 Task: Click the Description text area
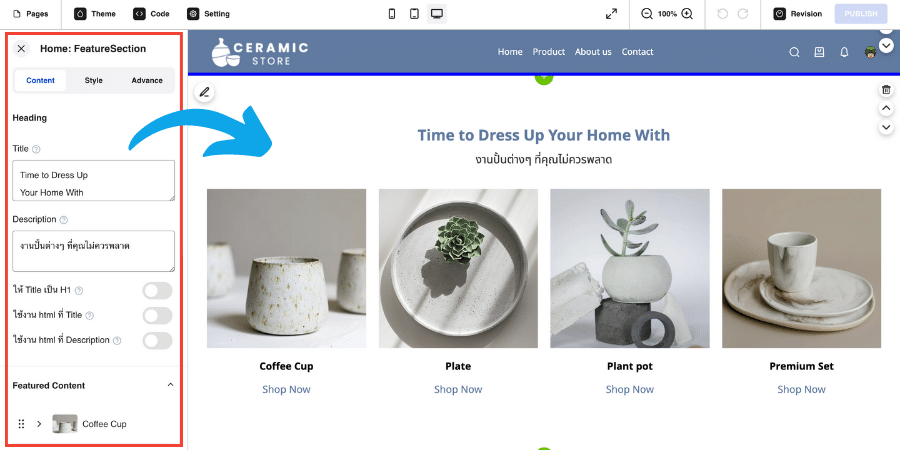94,251
